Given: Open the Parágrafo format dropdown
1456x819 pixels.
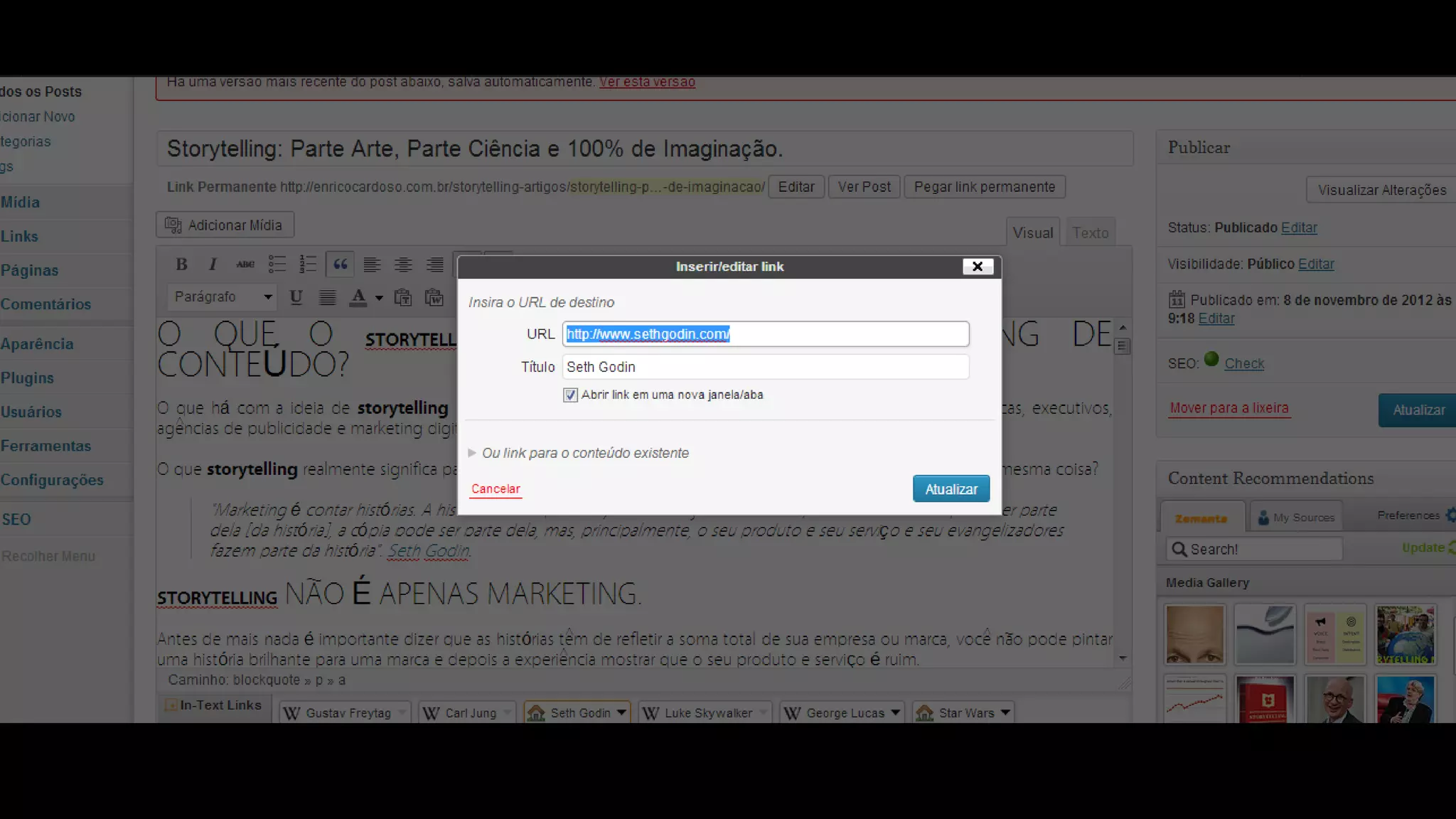Looking at the screenshot, I should 222,297.
